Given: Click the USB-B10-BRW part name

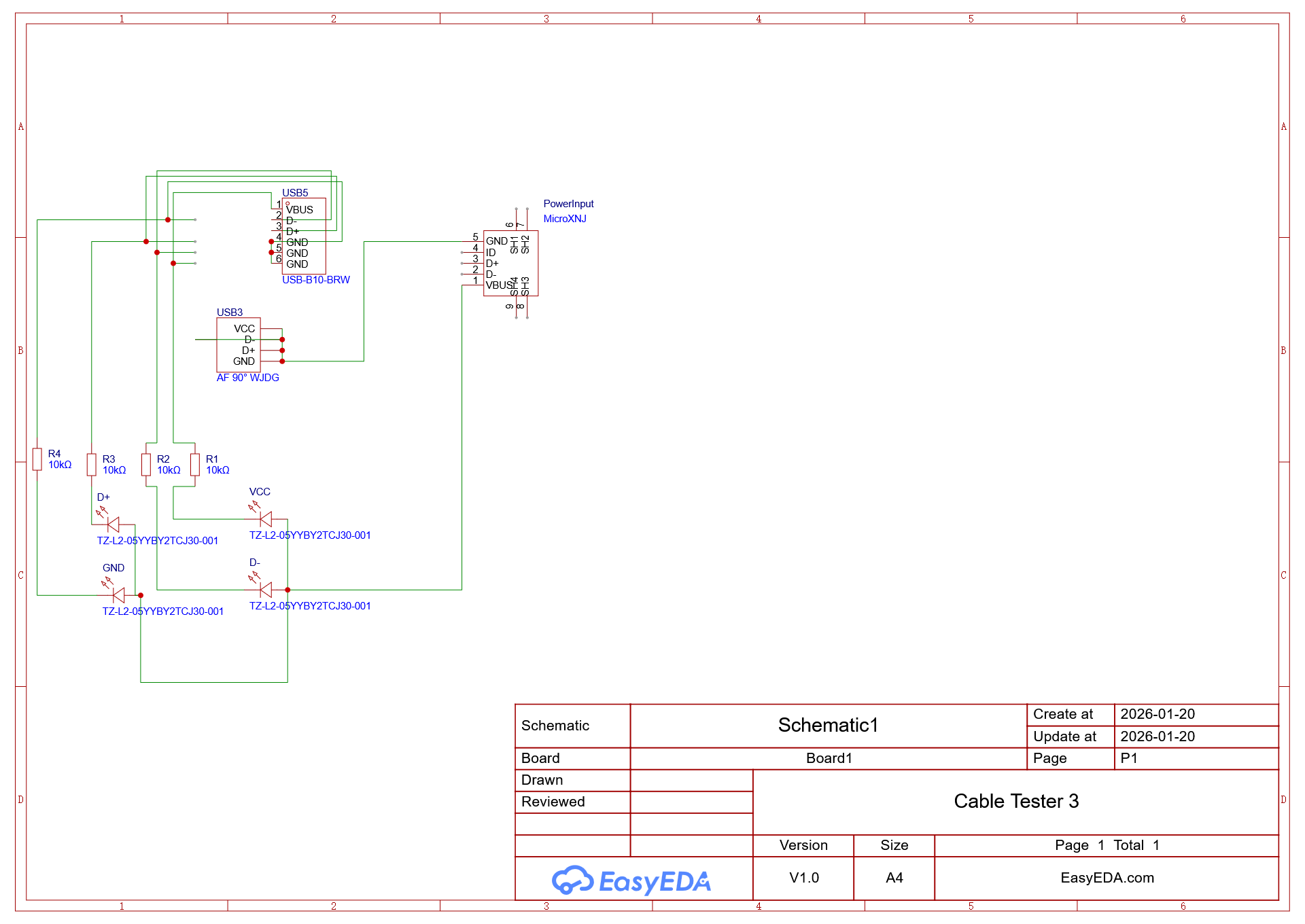Looking at the screenshot, I should [x=316, y=280].
